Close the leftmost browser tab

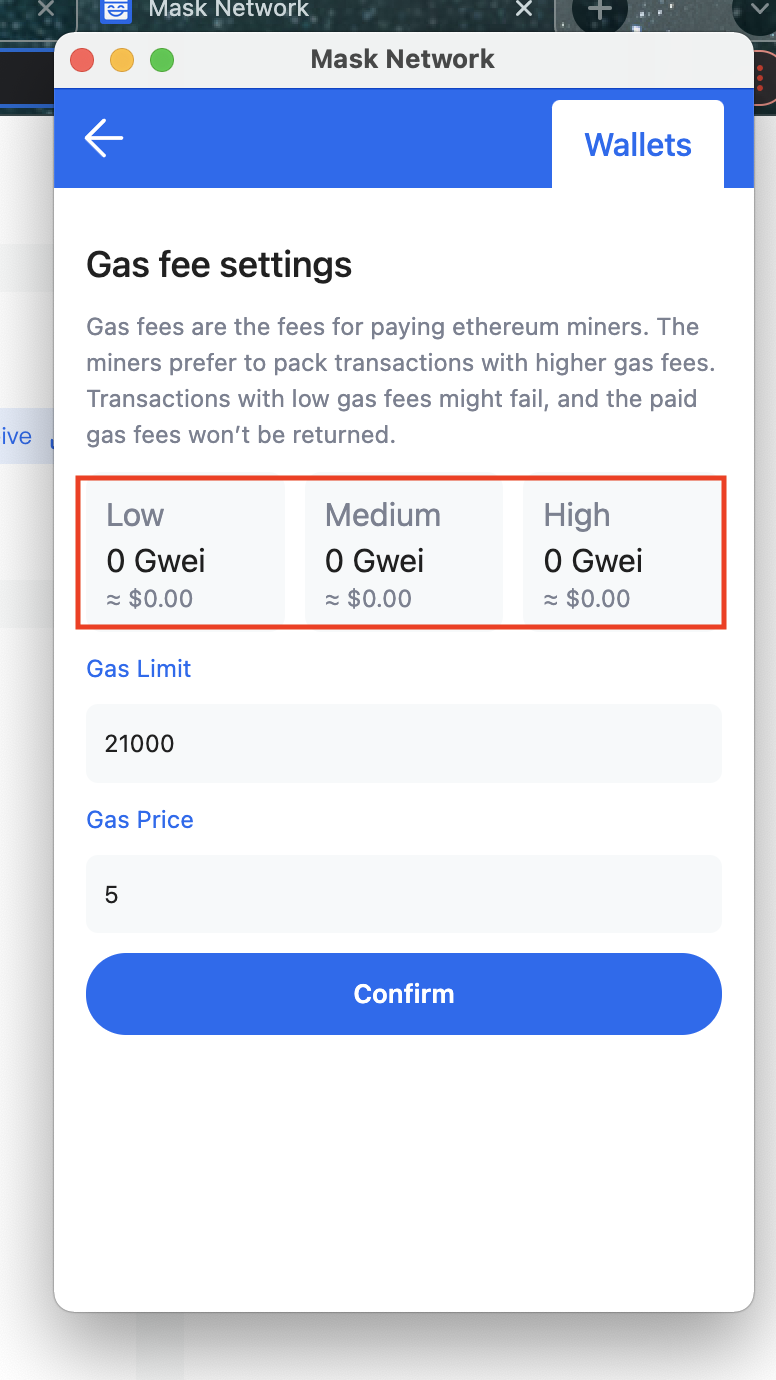[x=45, y=10]
